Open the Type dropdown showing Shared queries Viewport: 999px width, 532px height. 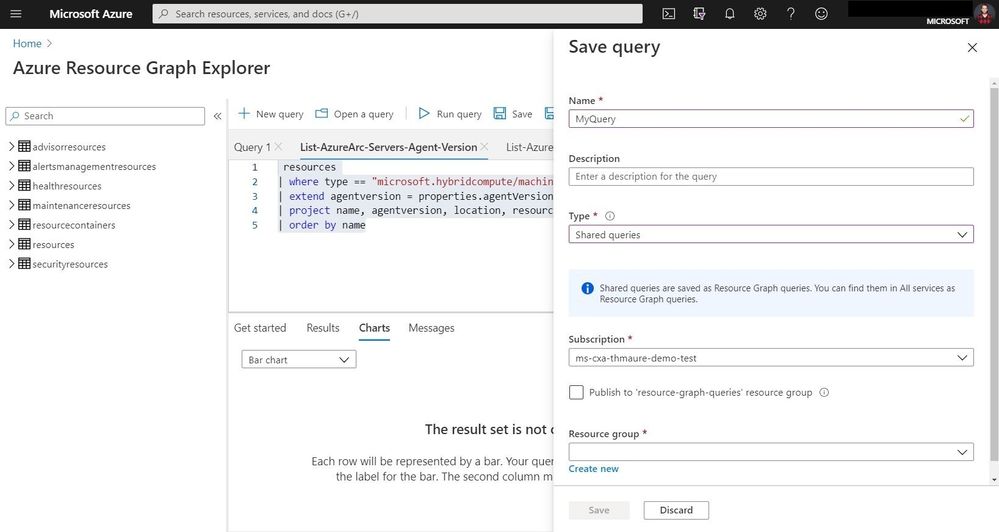click(771, 234)
